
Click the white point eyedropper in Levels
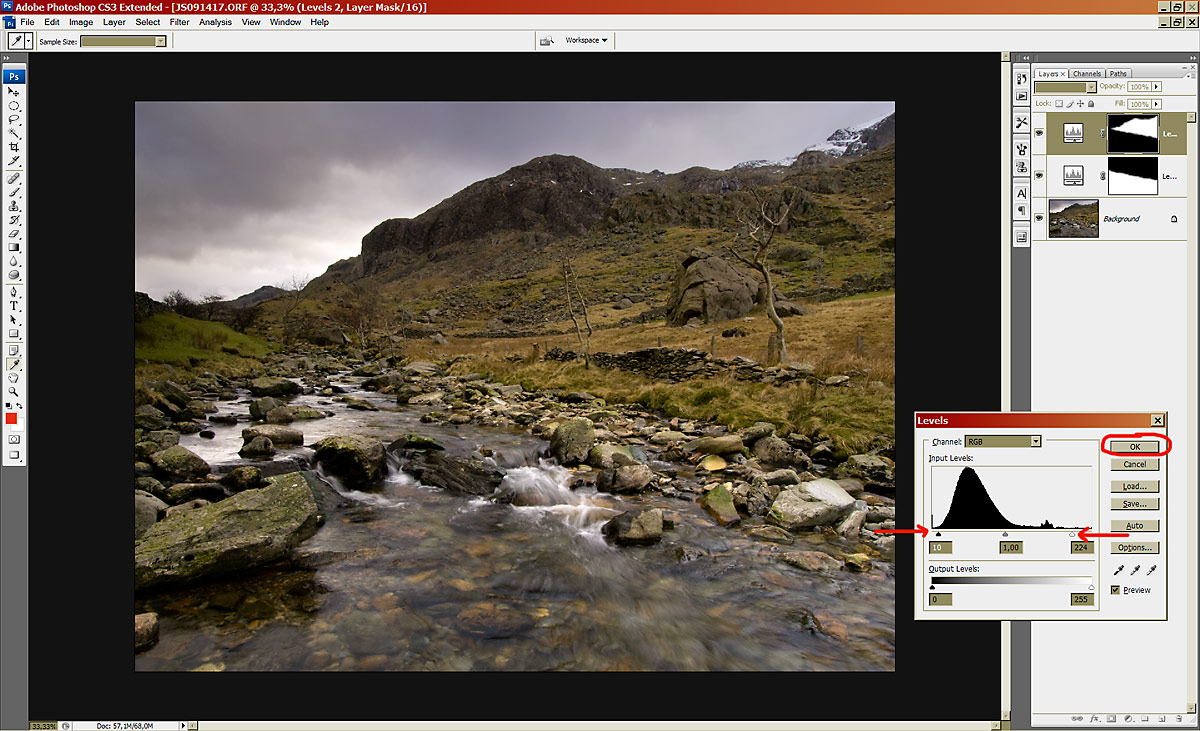(x=1153, y=570)
